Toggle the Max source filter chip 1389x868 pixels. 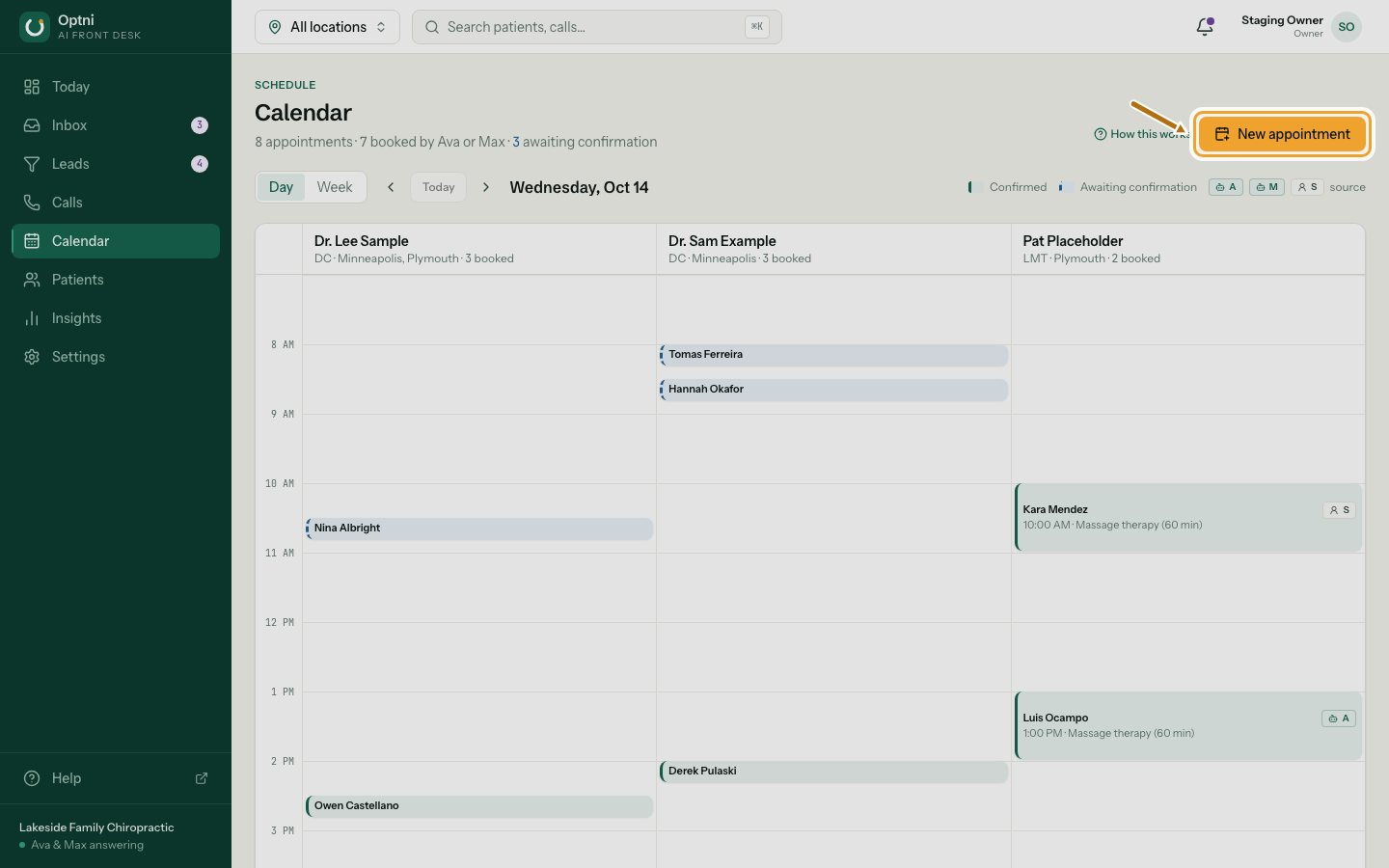(1266, 187)
